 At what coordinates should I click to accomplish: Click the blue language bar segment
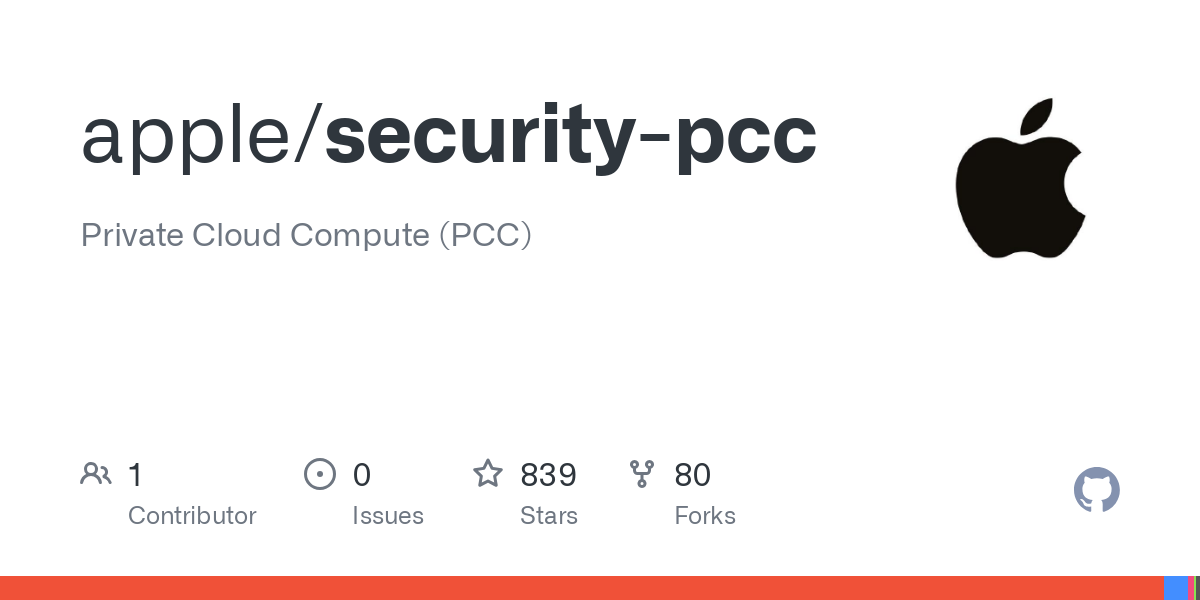(x=1176, y=588)
